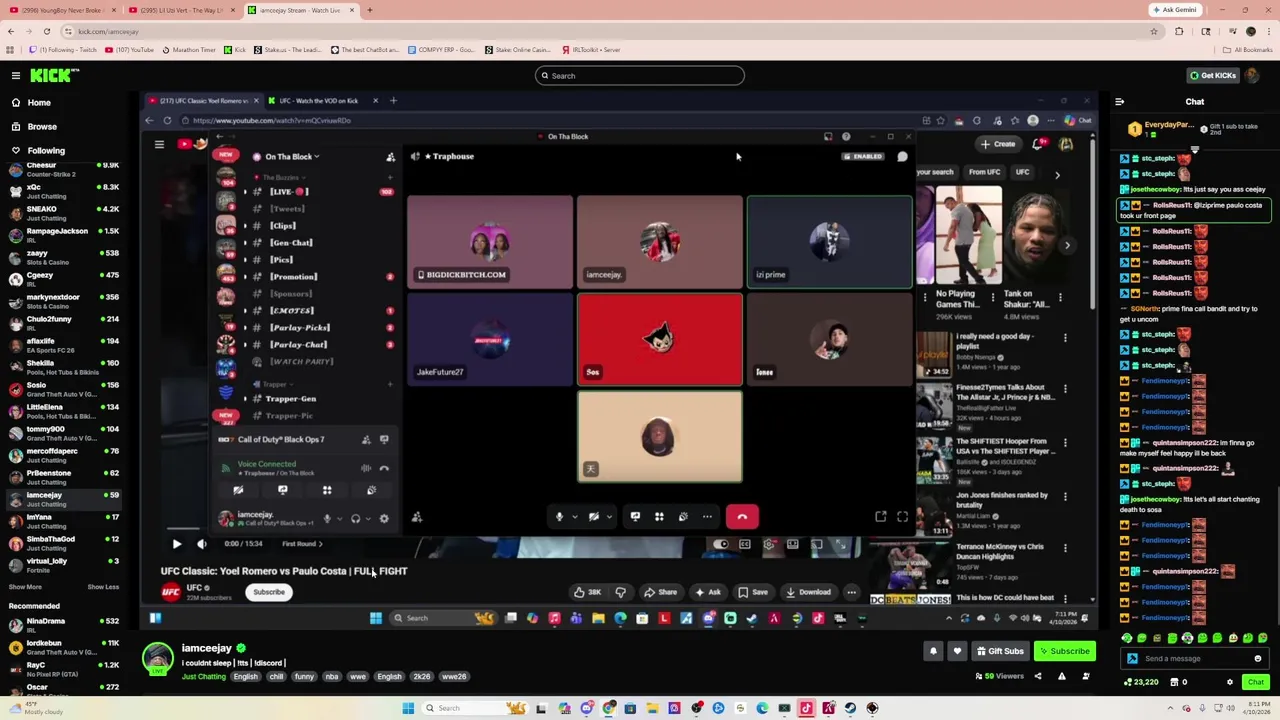Toggle captions CC on YouTube player
Viewport: 1280px width, 720px height.
point(745,544)
